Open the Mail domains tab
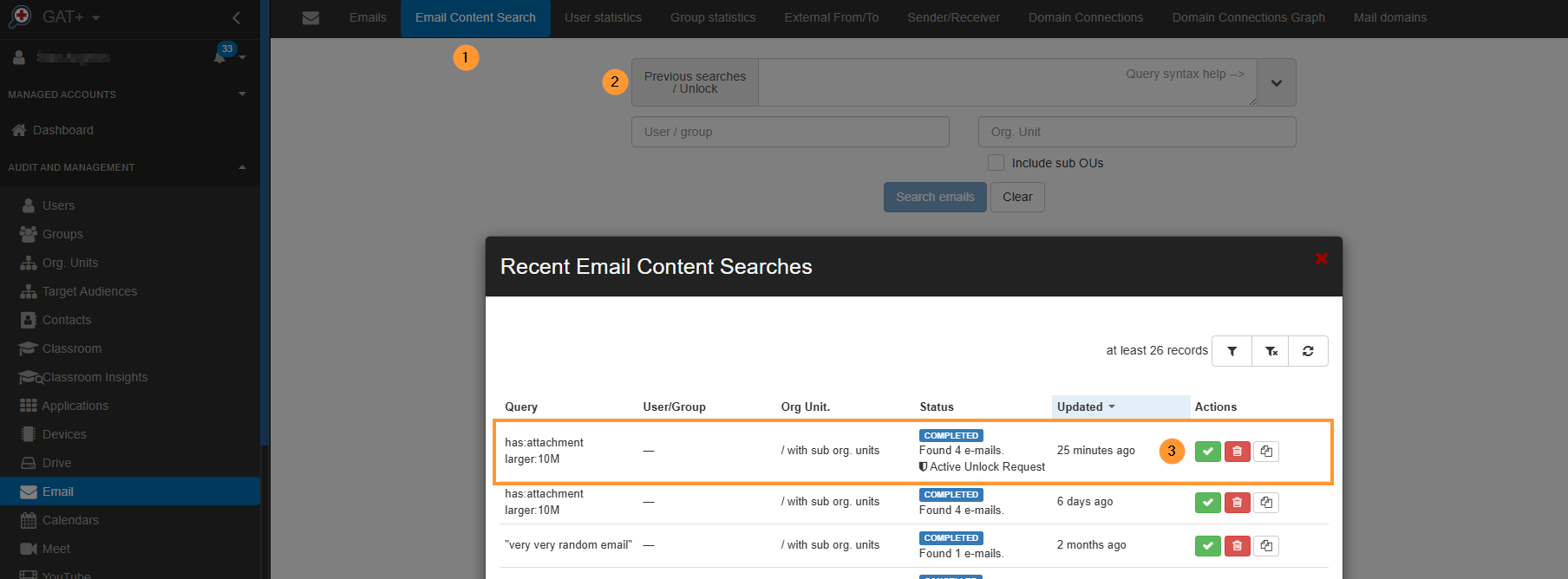This screenshot has height=579, width=1568. [x=1389, y=17]
